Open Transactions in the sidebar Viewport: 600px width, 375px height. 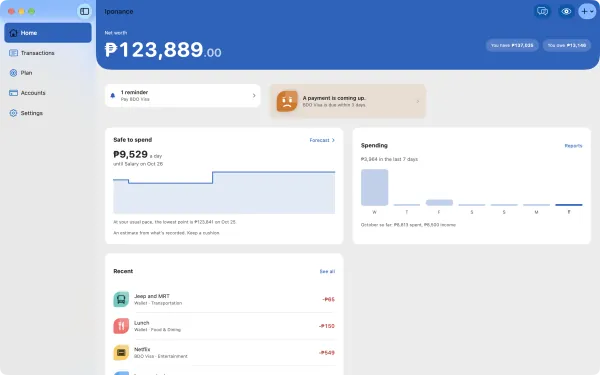48,53
